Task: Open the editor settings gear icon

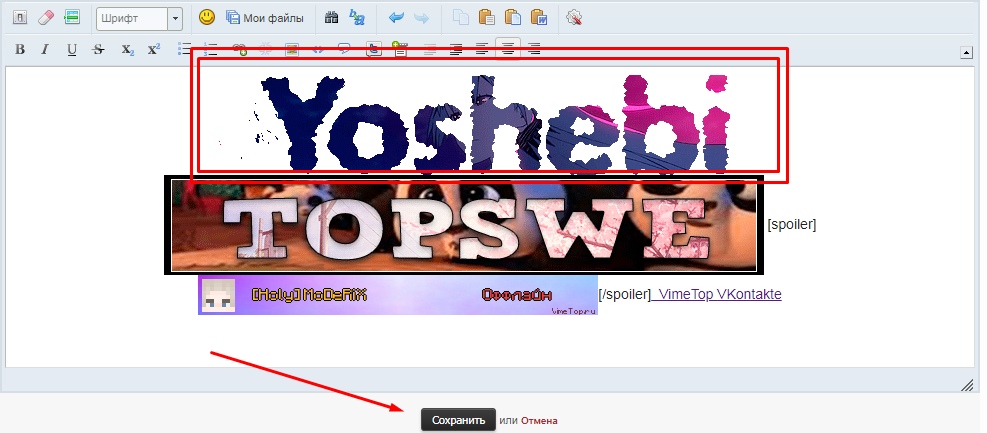Action: pos(573,18)
